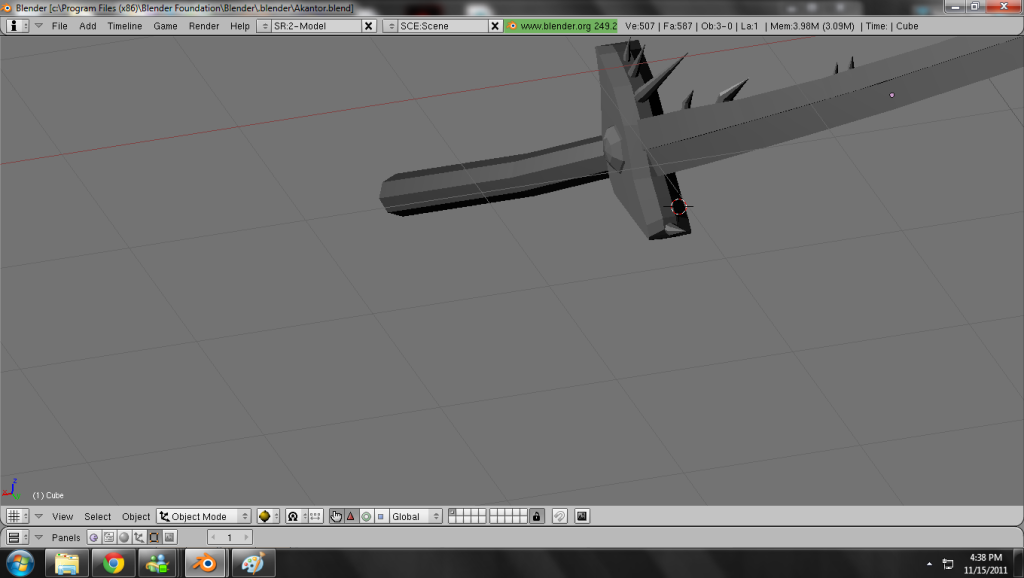Open the Object Mode dropdown
Screen dimensions: 1024x578
pyautogui.click(x=204, y=517)
